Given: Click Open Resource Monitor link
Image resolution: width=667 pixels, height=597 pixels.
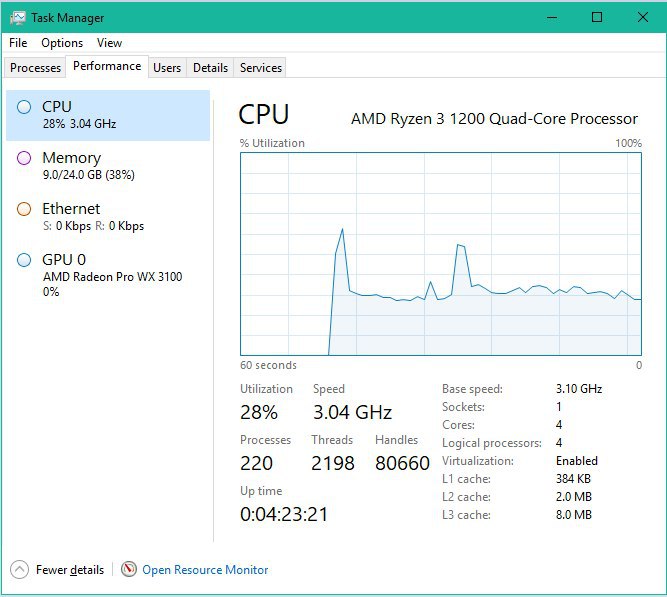Looking at the screenshot, I should 205,570.
